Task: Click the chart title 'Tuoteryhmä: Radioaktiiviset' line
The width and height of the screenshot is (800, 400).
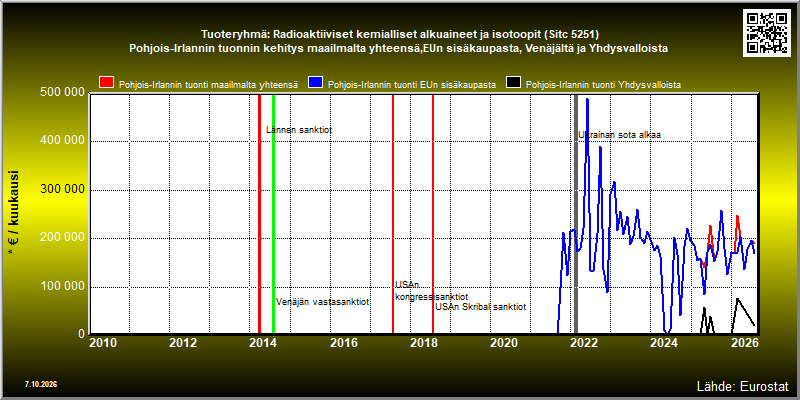Action: pyautogui.click(x=399, y=35)
